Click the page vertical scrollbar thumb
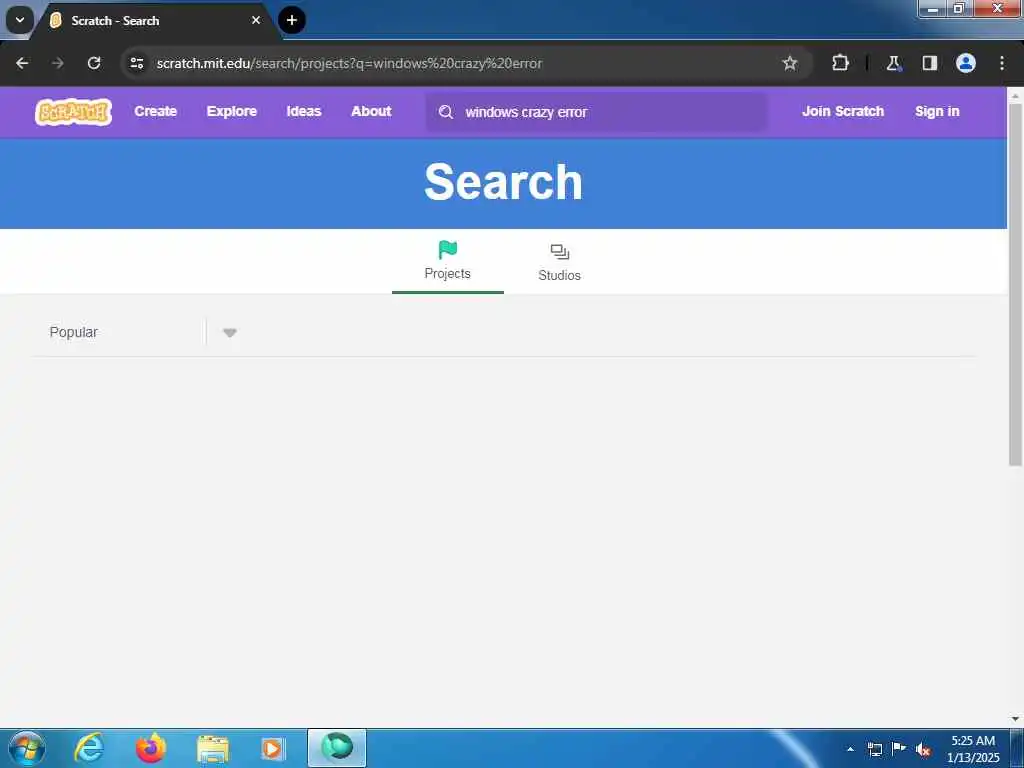This screenshot has width=1024, height=768. (1015, 285)
